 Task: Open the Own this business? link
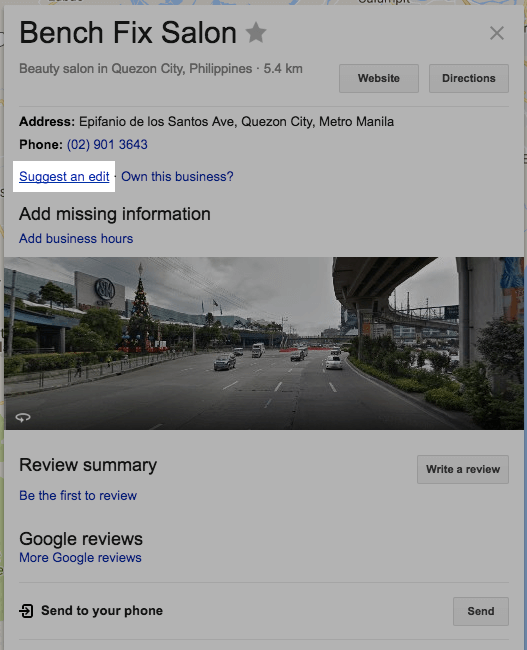click(177, 177)
